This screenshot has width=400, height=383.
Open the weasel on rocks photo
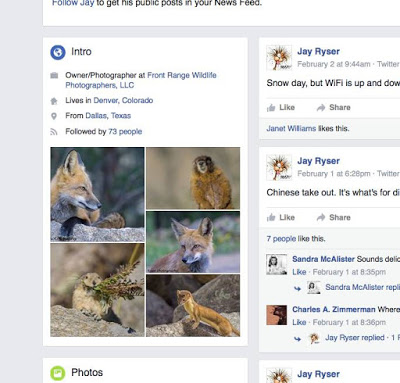click(193, 305)
